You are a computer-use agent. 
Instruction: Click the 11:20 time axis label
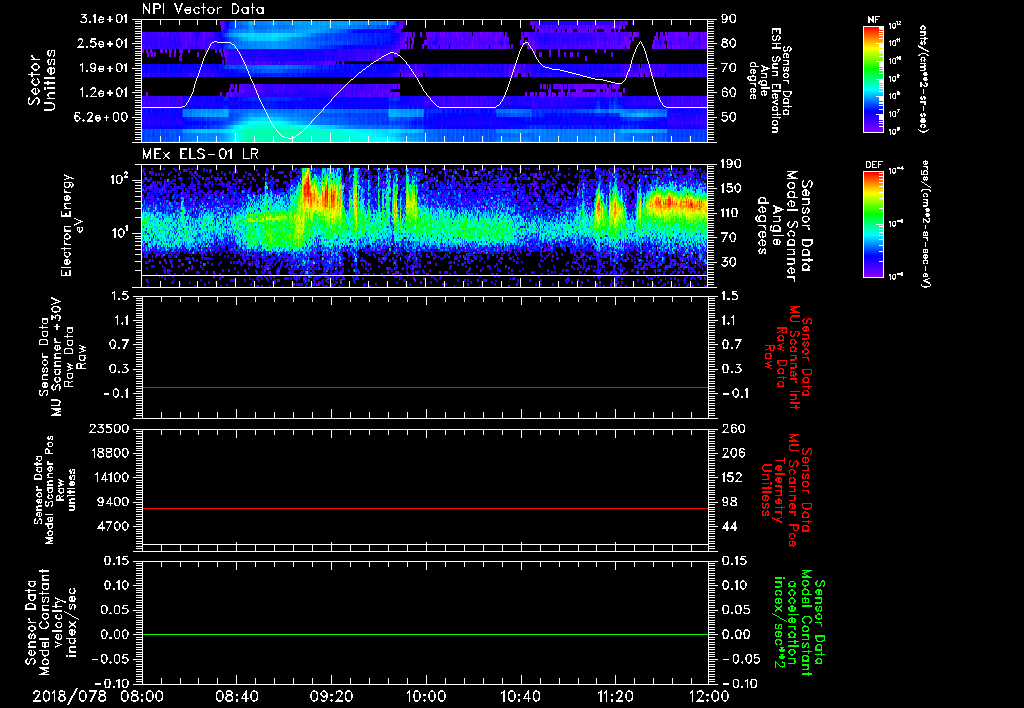tap(615, 696)
